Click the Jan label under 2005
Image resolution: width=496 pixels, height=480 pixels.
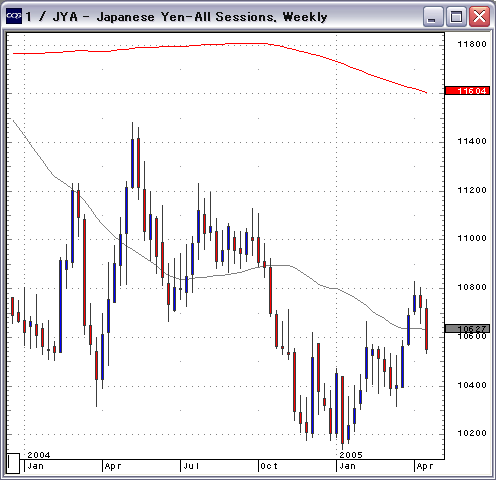pyautogui.click(x=347, y=466)
